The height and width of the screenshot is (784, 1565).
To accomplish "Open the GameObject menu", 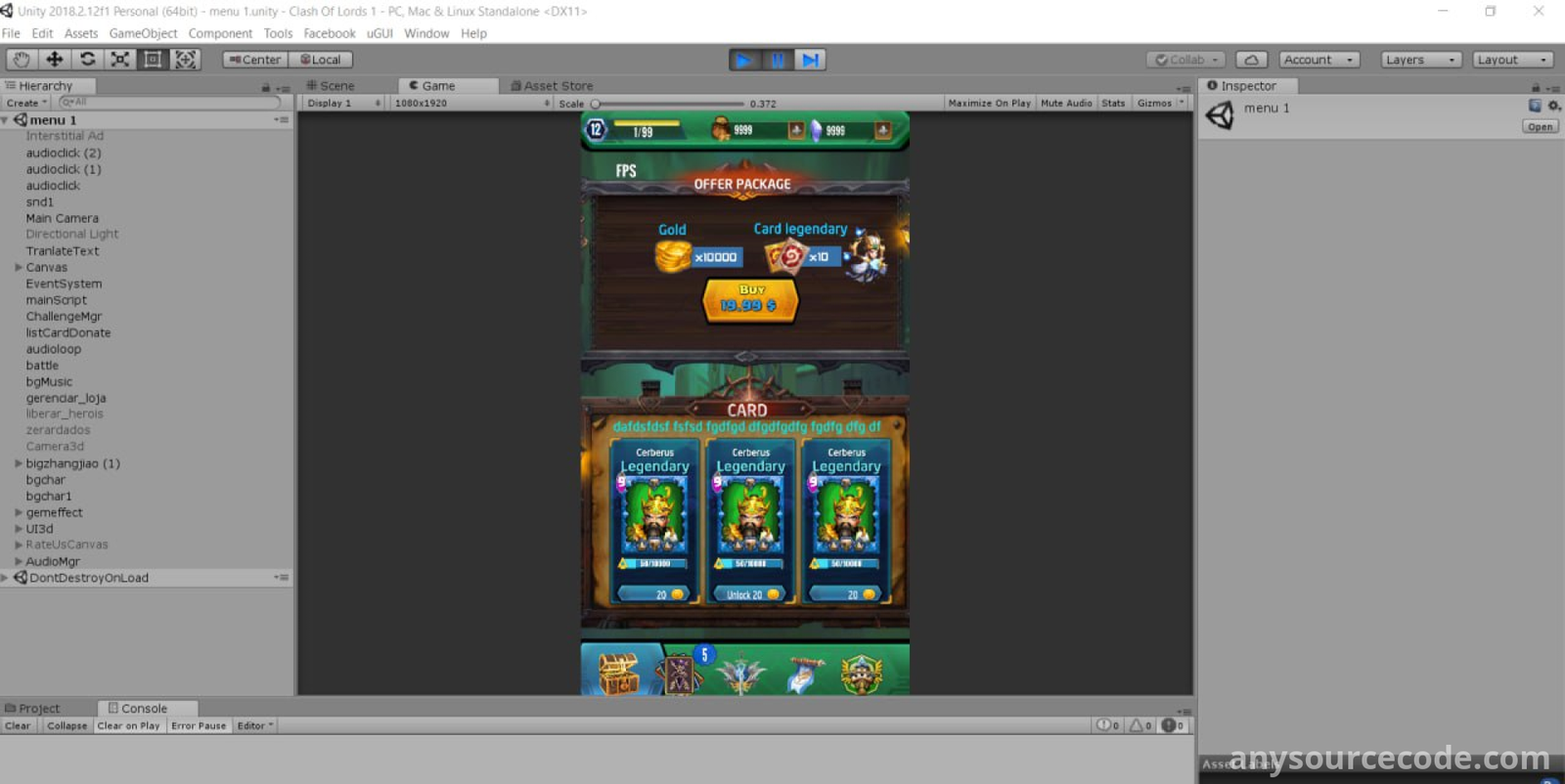I will pyautogui.click(x=143, y=33).
